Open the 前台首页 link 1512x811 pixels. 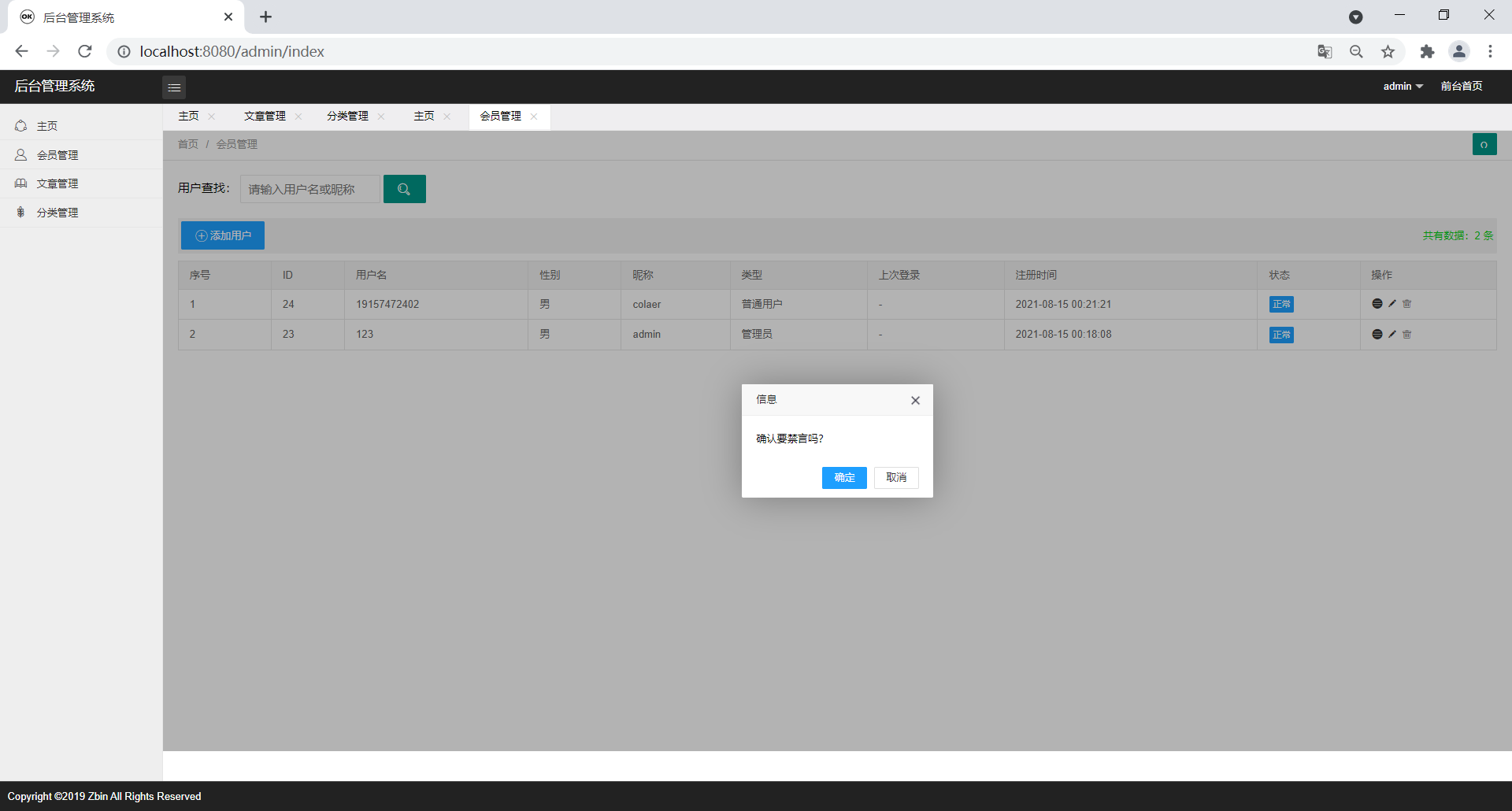point(1462,87)
